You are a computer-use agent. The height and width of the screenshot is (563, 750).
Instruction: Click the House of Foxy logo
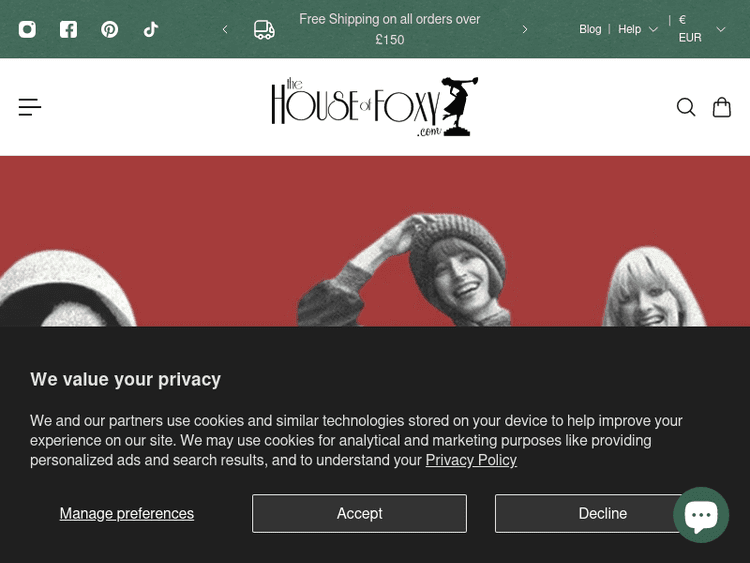(374, 106)
